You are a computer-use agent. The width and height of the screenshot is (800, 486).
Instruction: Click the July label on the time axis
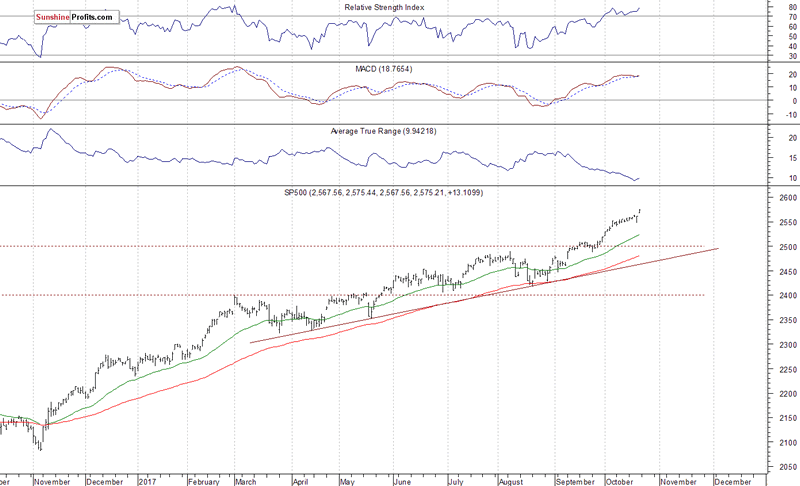[x=455, y=481]
